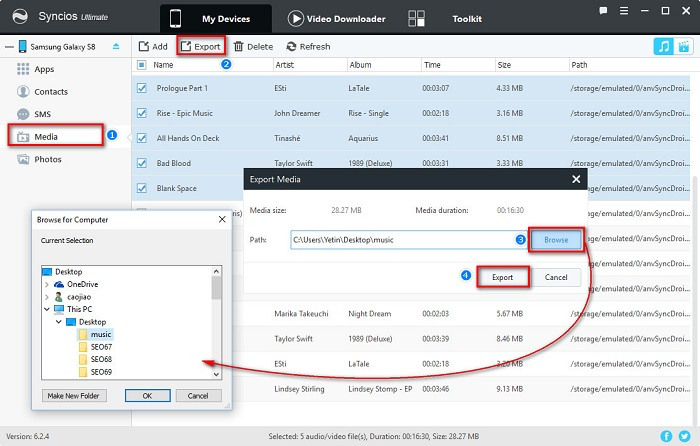Collapse the Samsung Galaxy S8 device tree
The height and width of the screenshot is (446, 700).
coord(9,46)
